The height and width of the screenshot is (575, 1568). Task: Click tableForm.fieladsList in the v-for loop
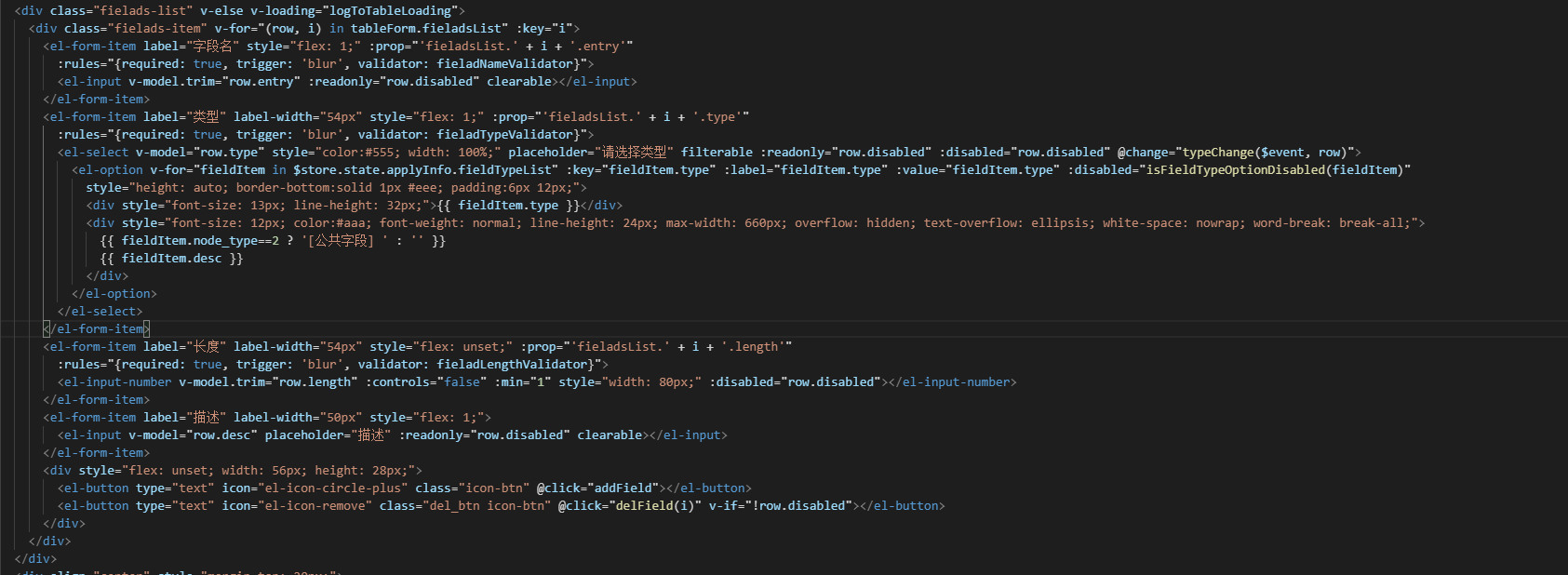429,28
